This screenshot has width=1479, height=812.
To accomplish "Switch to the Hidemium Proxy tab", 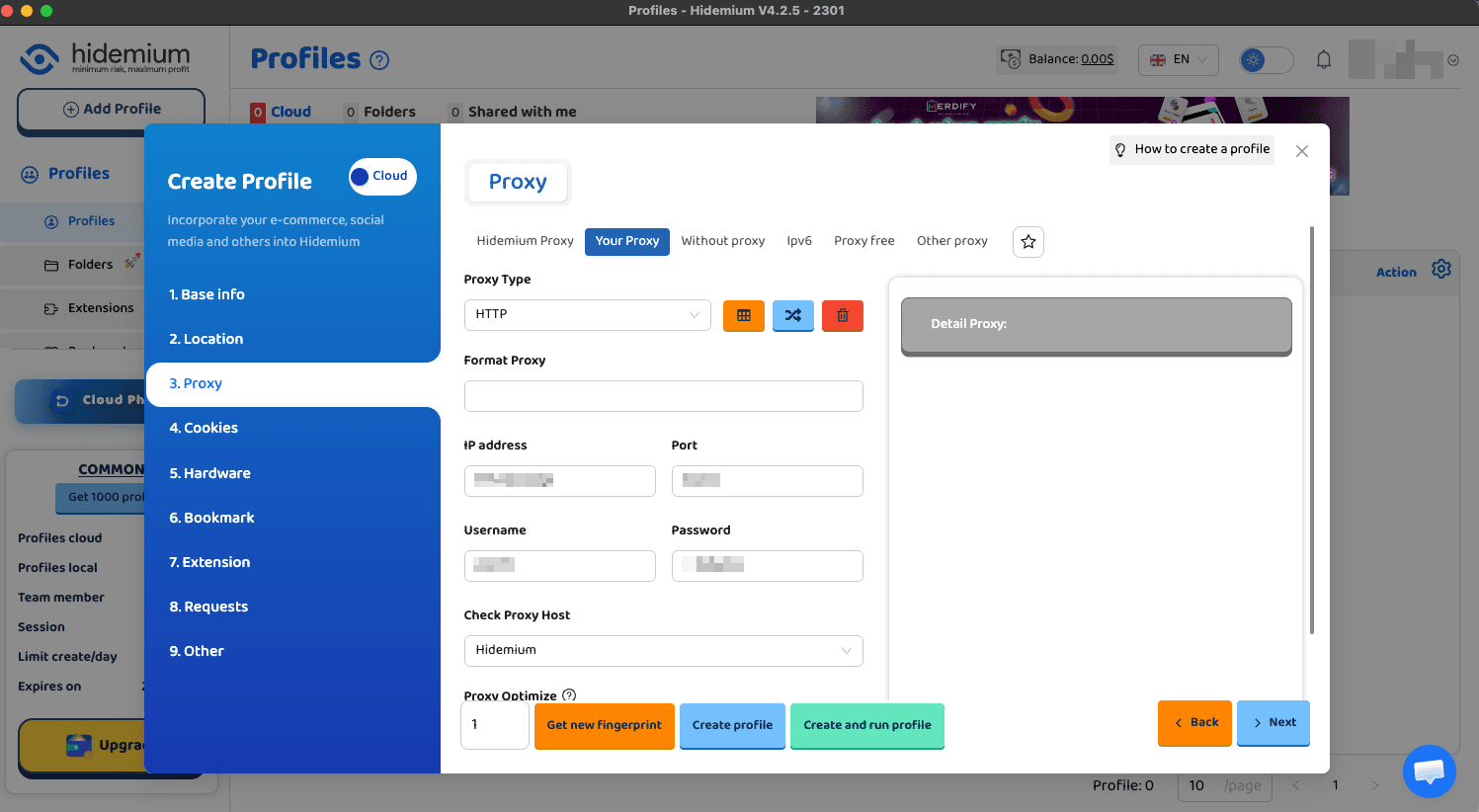I will tap(525, 241).
